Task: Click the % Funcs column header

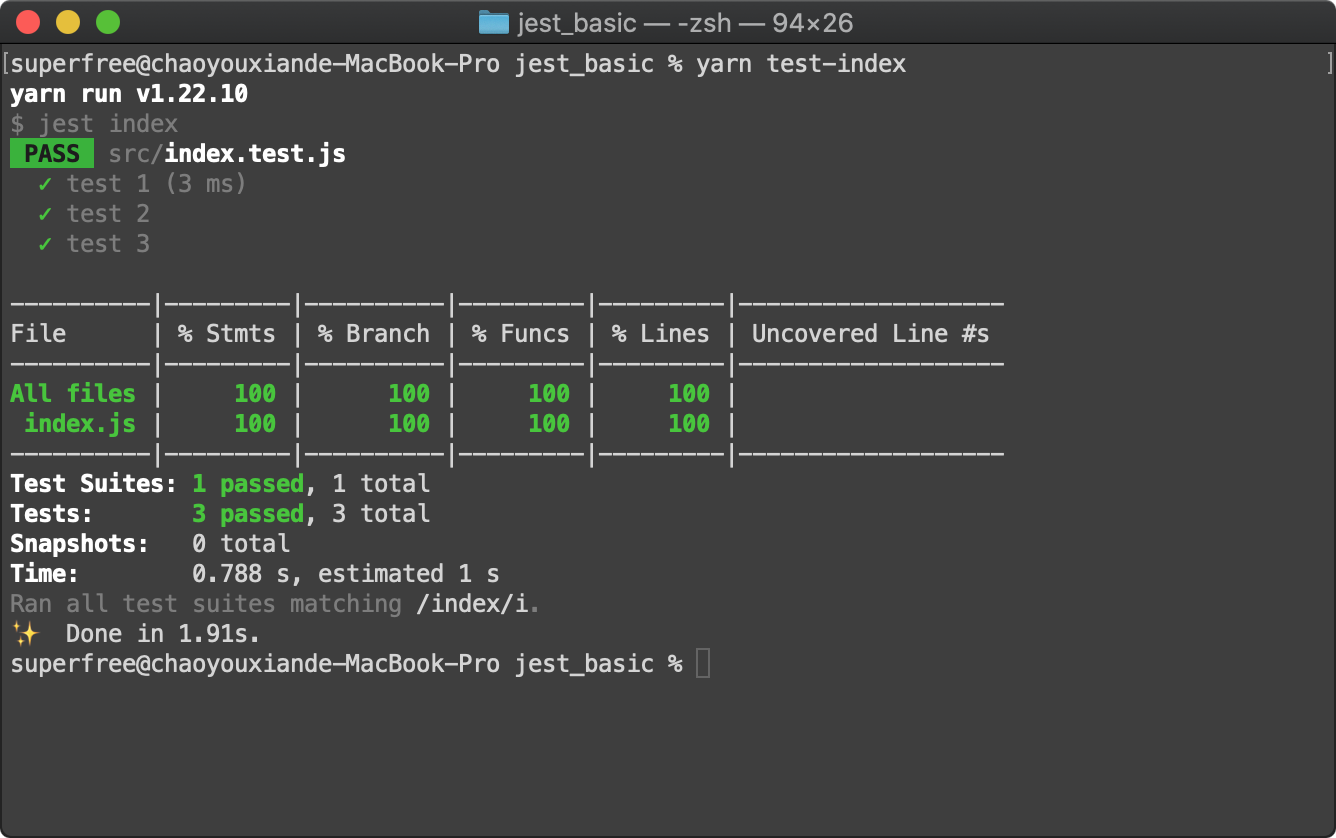Action: coord(520,334)
